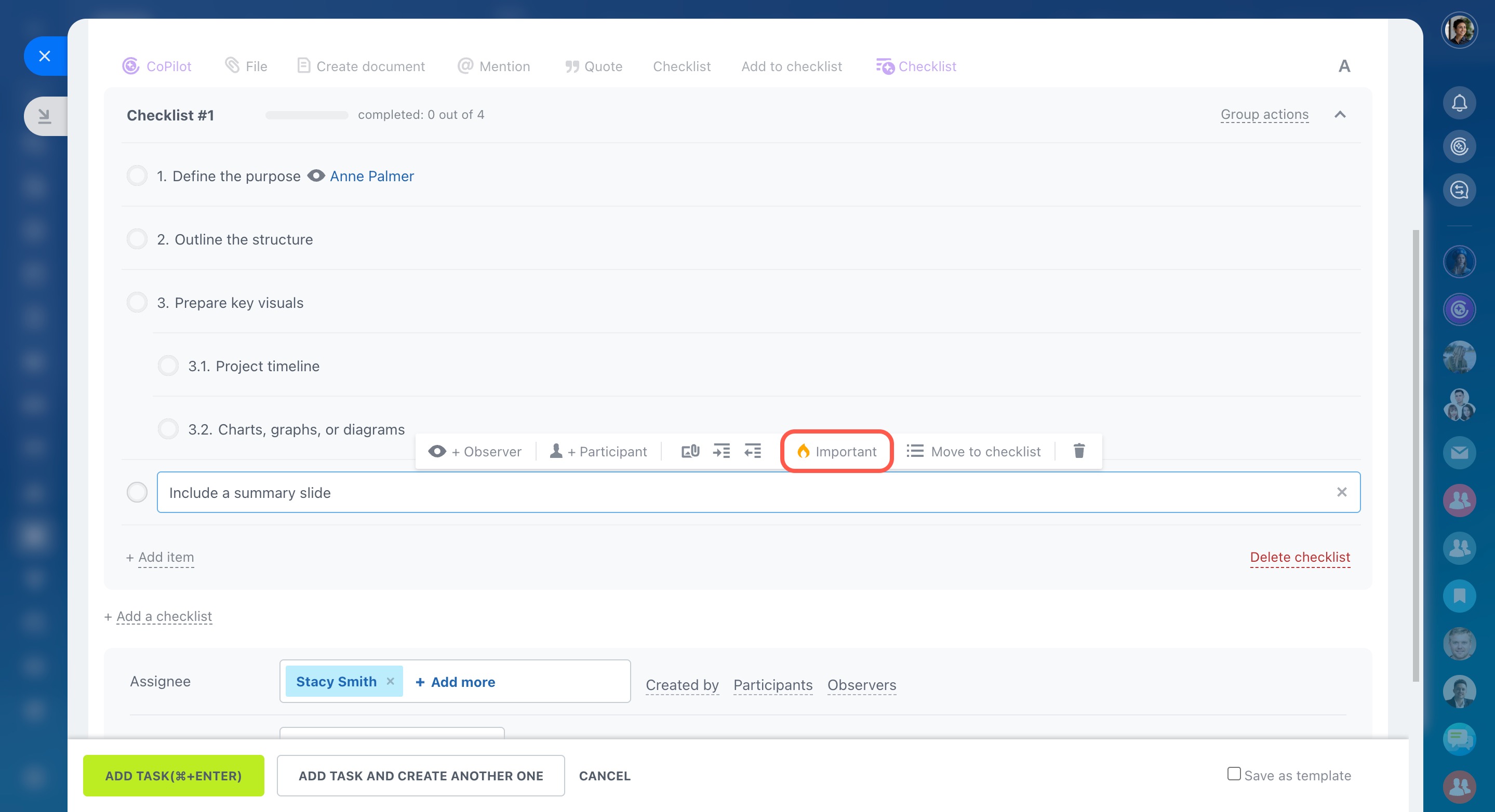1495x812 pixels.
Task: Click the indent right icon
Action: pos(722,451)
